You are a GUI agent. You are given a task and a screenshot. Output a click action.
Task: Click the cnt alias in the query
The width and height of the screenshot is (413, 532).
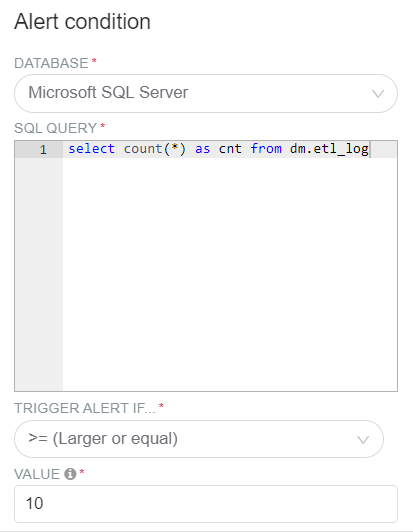(230, 149)
